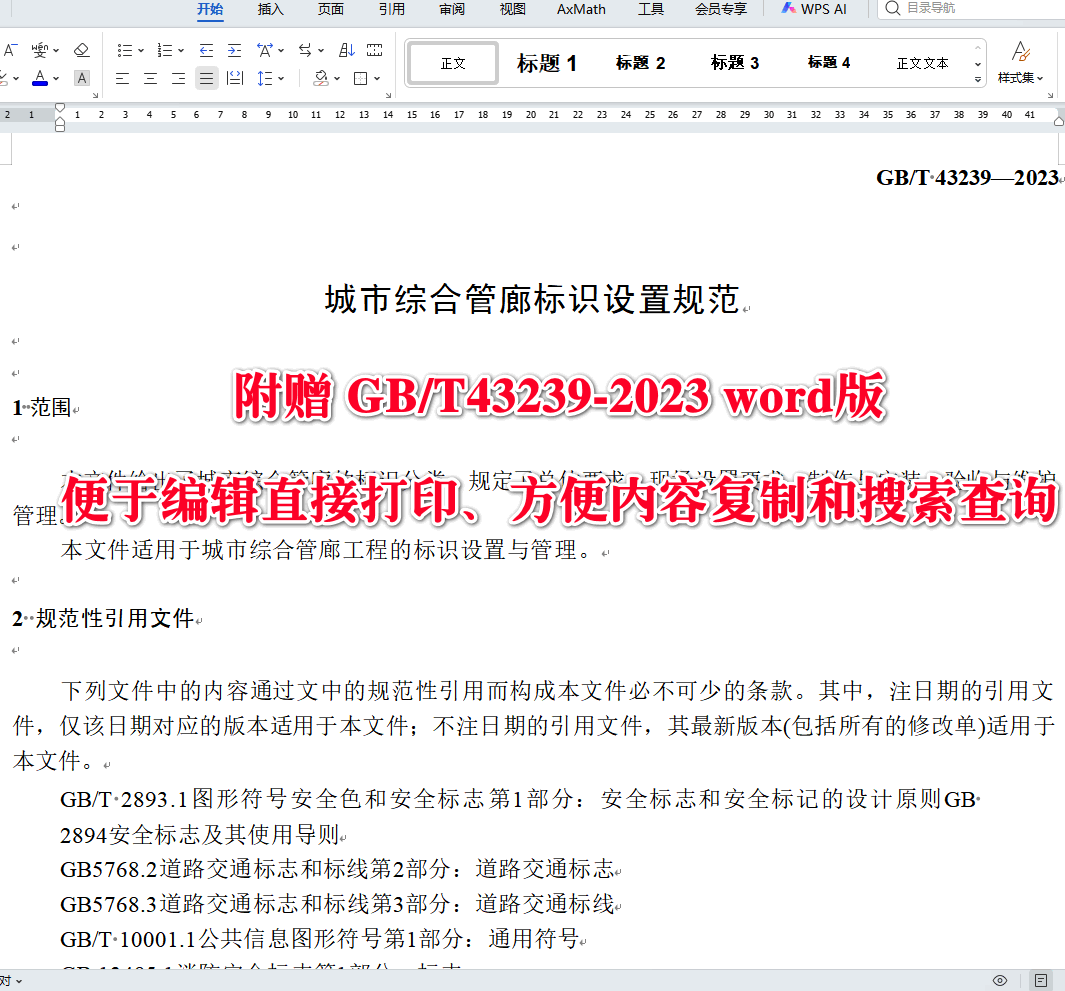The image size is (1065, 991).
Task: Click the WPS AI button
Action: (814, 9)
